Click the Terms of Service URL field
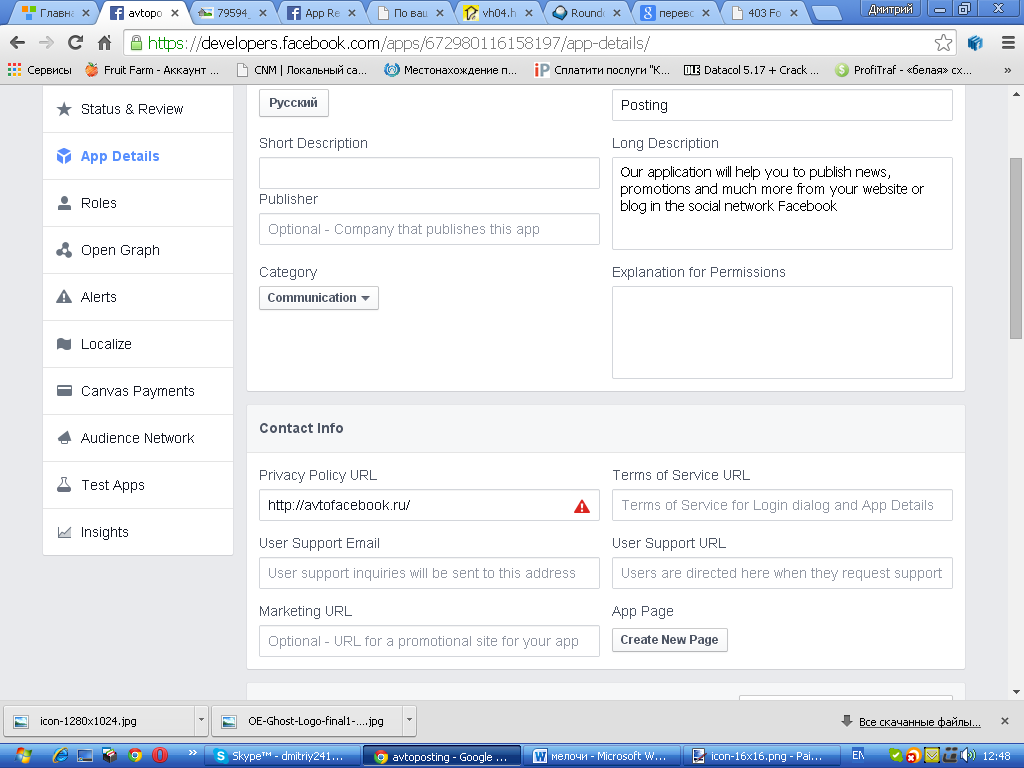 point(782,505)
